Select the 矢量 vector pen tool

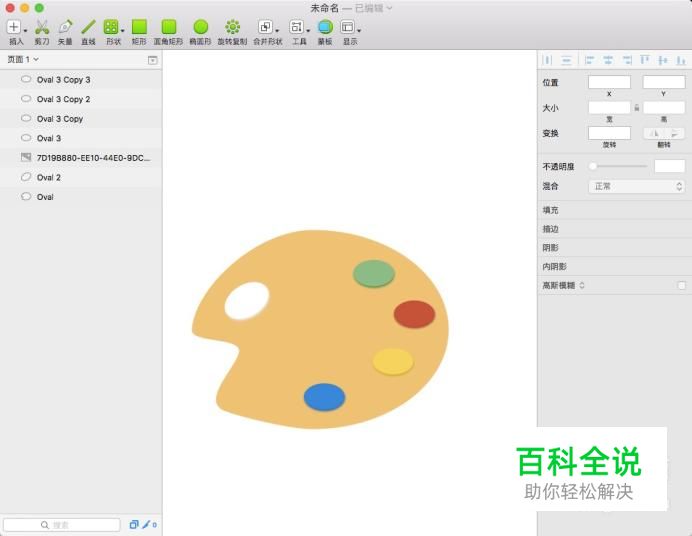65,32
